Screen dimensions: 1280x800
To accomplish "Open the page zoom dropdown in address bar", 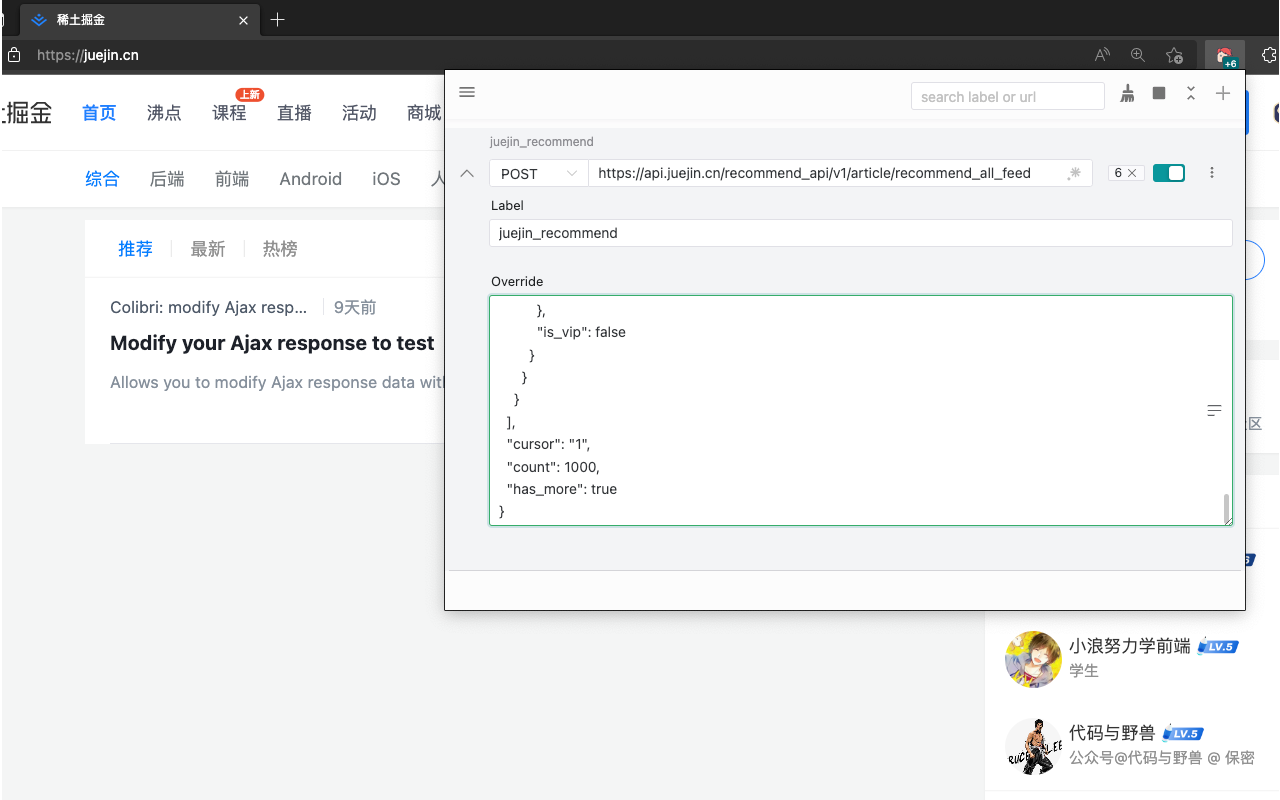I will point(1137,55).
